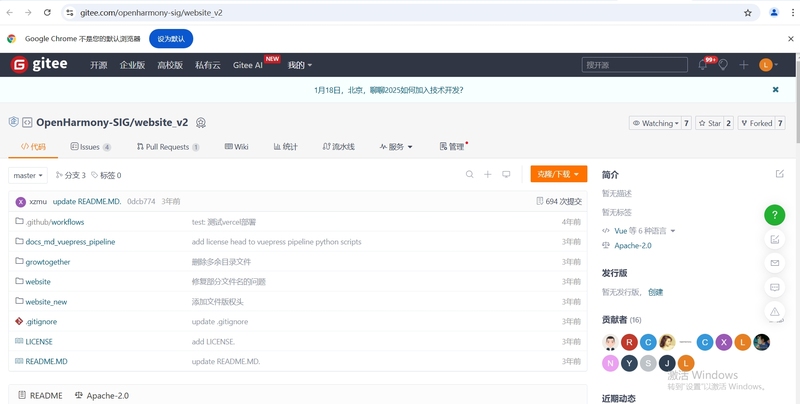This screenshot has width=800, height=404.
Task: Open the docs_md_vuepress_pipeline folder
Action: coord(70,242)
